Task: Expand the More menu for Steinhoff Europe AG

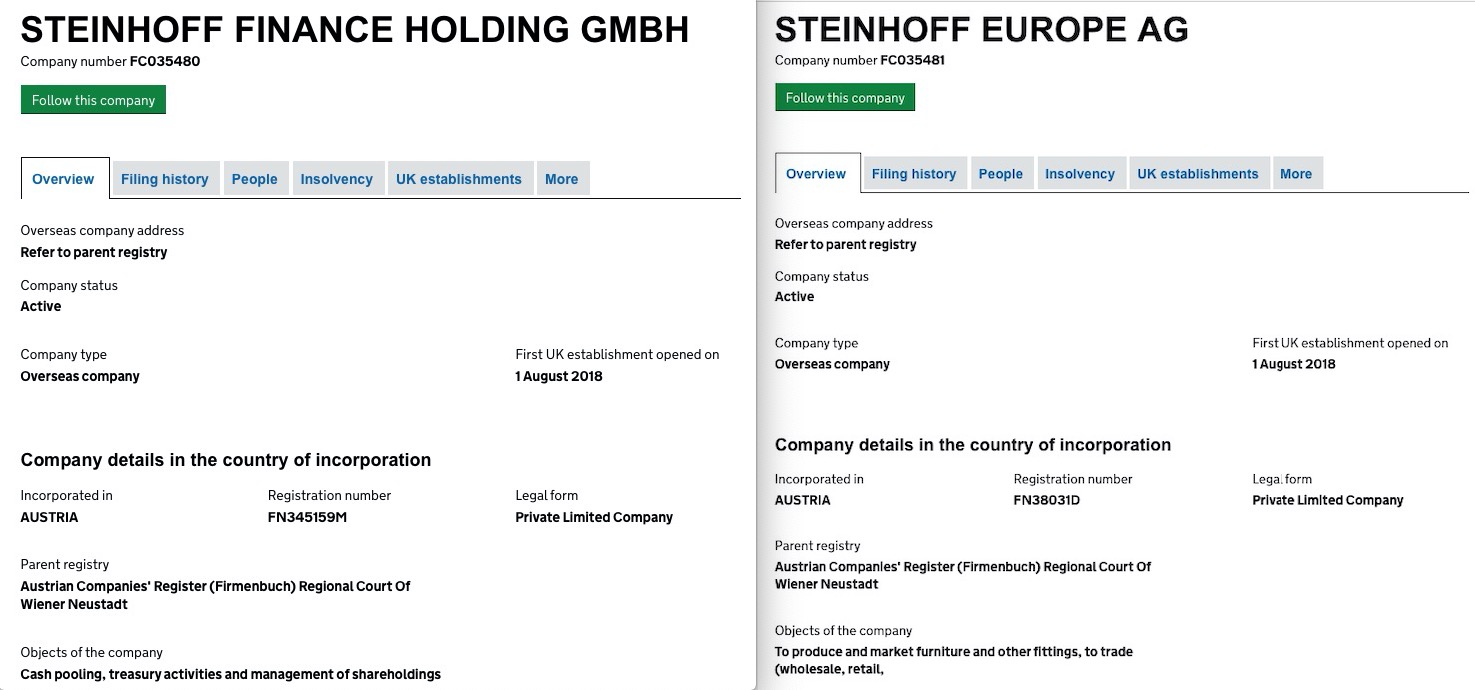Action: pyautogui.click(x=1296, y=173)
